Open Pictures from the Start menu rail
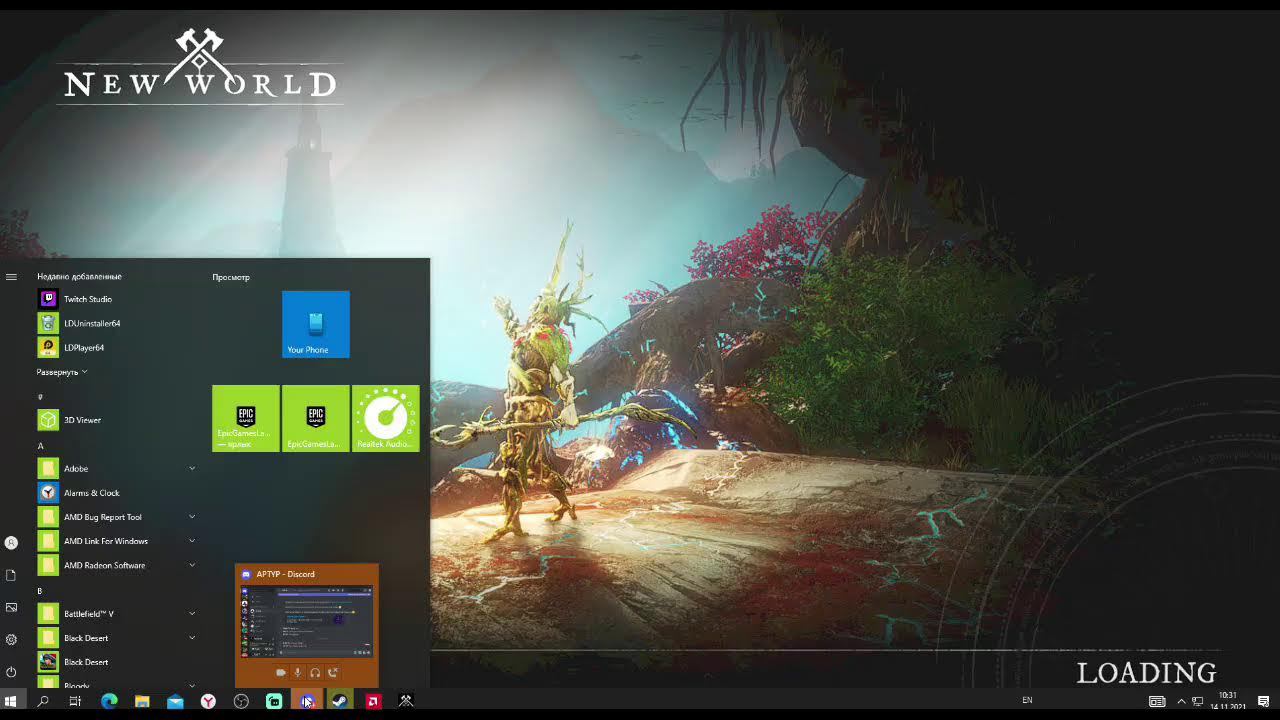 pos(11,607)
